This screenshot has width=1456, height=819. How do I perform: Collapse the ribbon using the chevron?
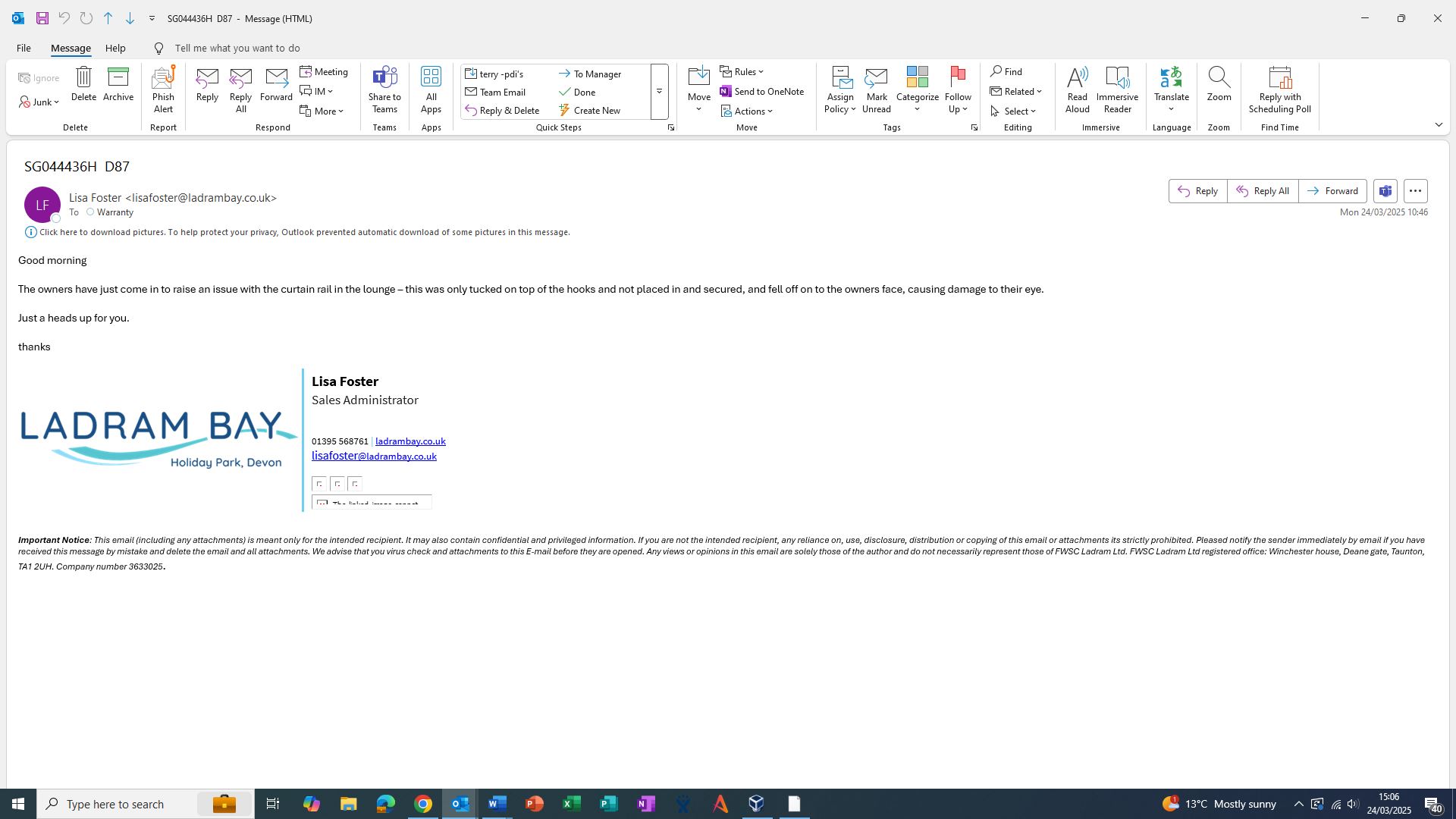coord(1439,125)
